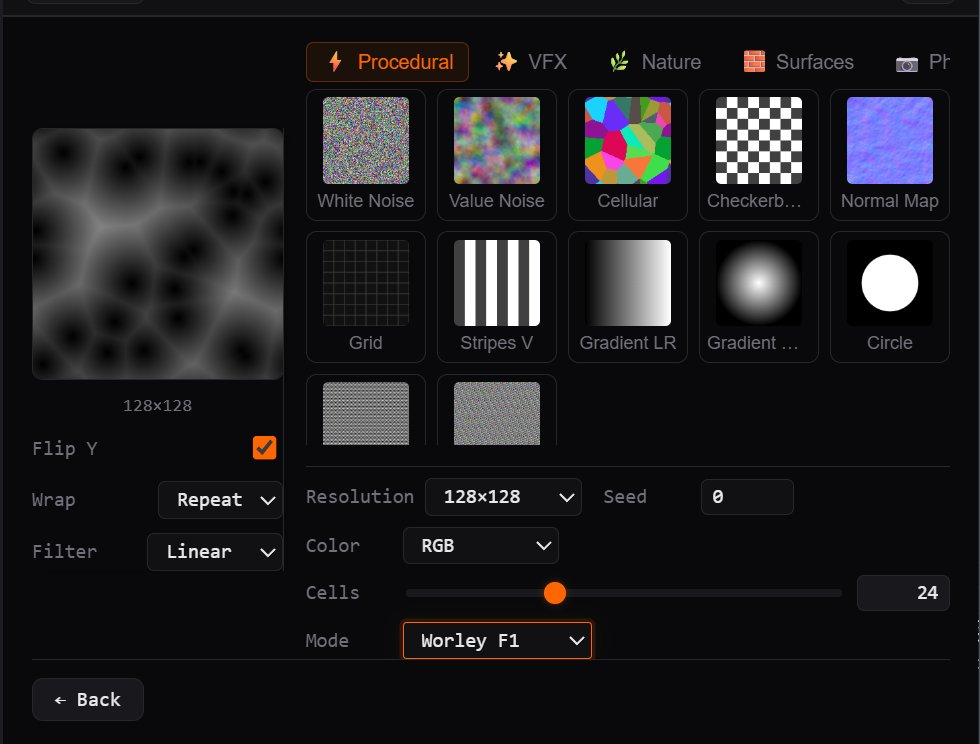Choose the Normal Map texture preset
The width and height of the screenshot is (980, 744).
pyautogui.click(x=889, y=155)
